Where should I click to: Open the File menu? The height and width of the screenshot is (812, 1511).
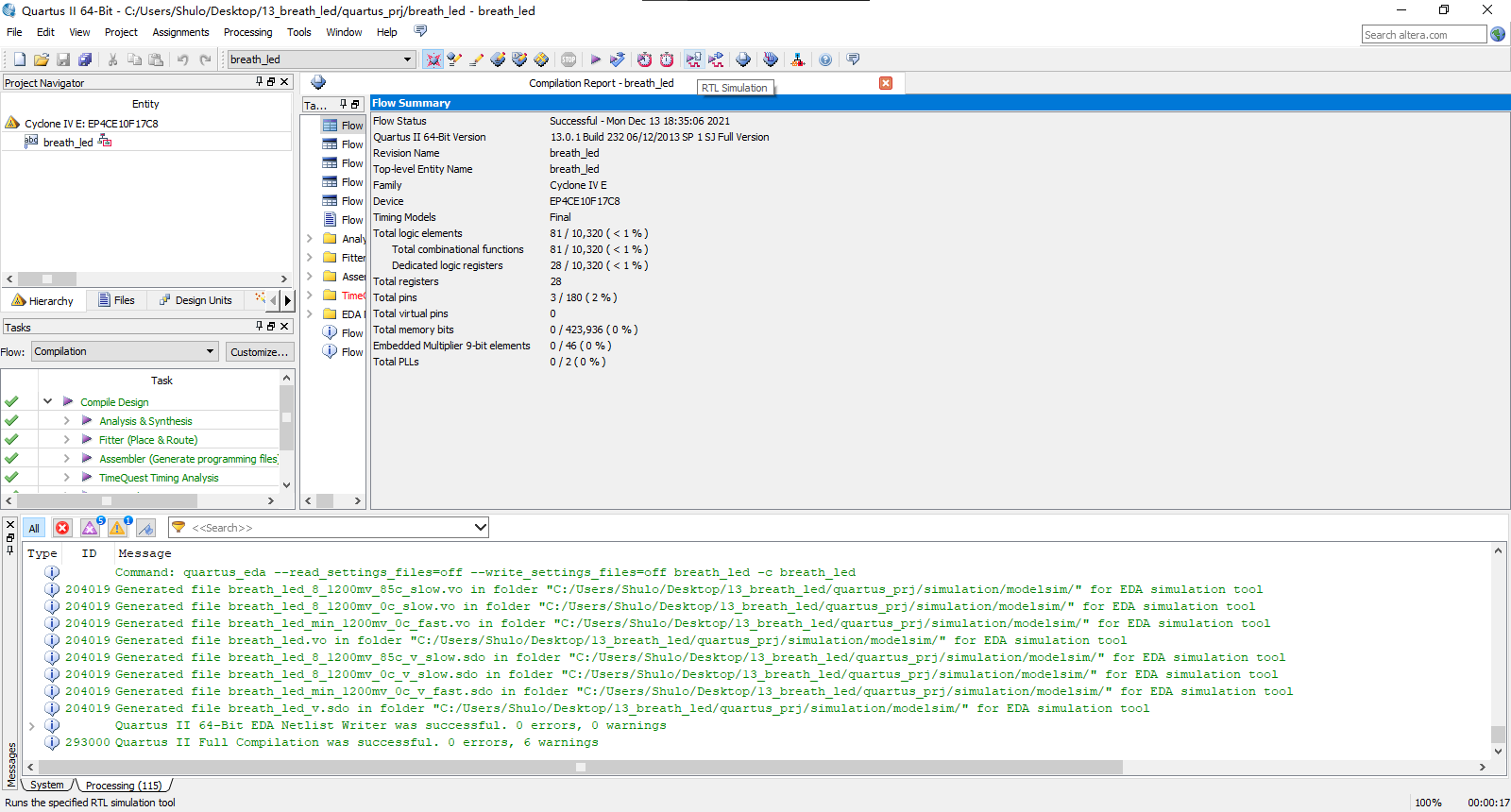pyautogui.click(x=14, y=32)
